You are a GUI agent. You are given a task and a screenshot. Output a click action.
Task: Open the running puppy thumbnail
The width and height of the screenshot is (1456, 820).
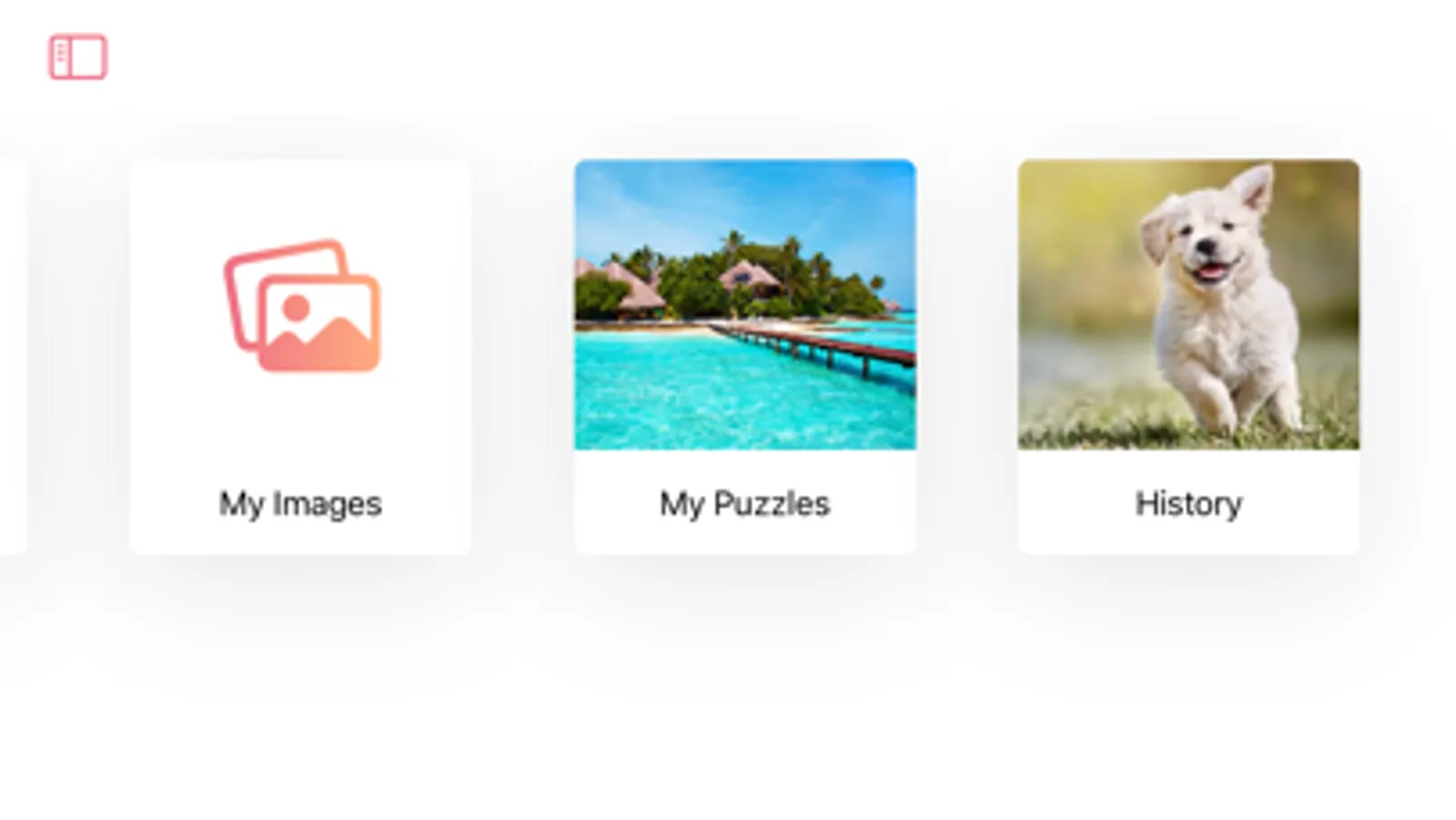1188,304
